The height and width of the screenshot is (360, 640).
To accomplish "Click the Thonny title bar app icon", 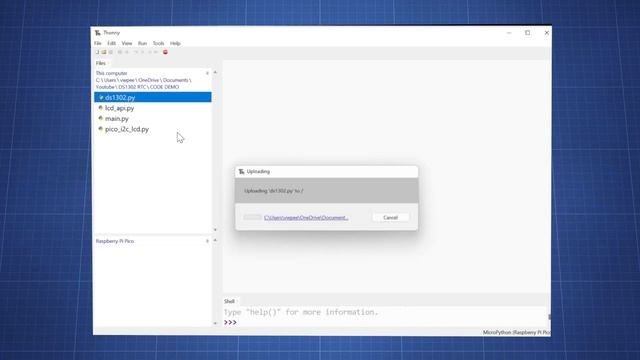I will [98, 33].
